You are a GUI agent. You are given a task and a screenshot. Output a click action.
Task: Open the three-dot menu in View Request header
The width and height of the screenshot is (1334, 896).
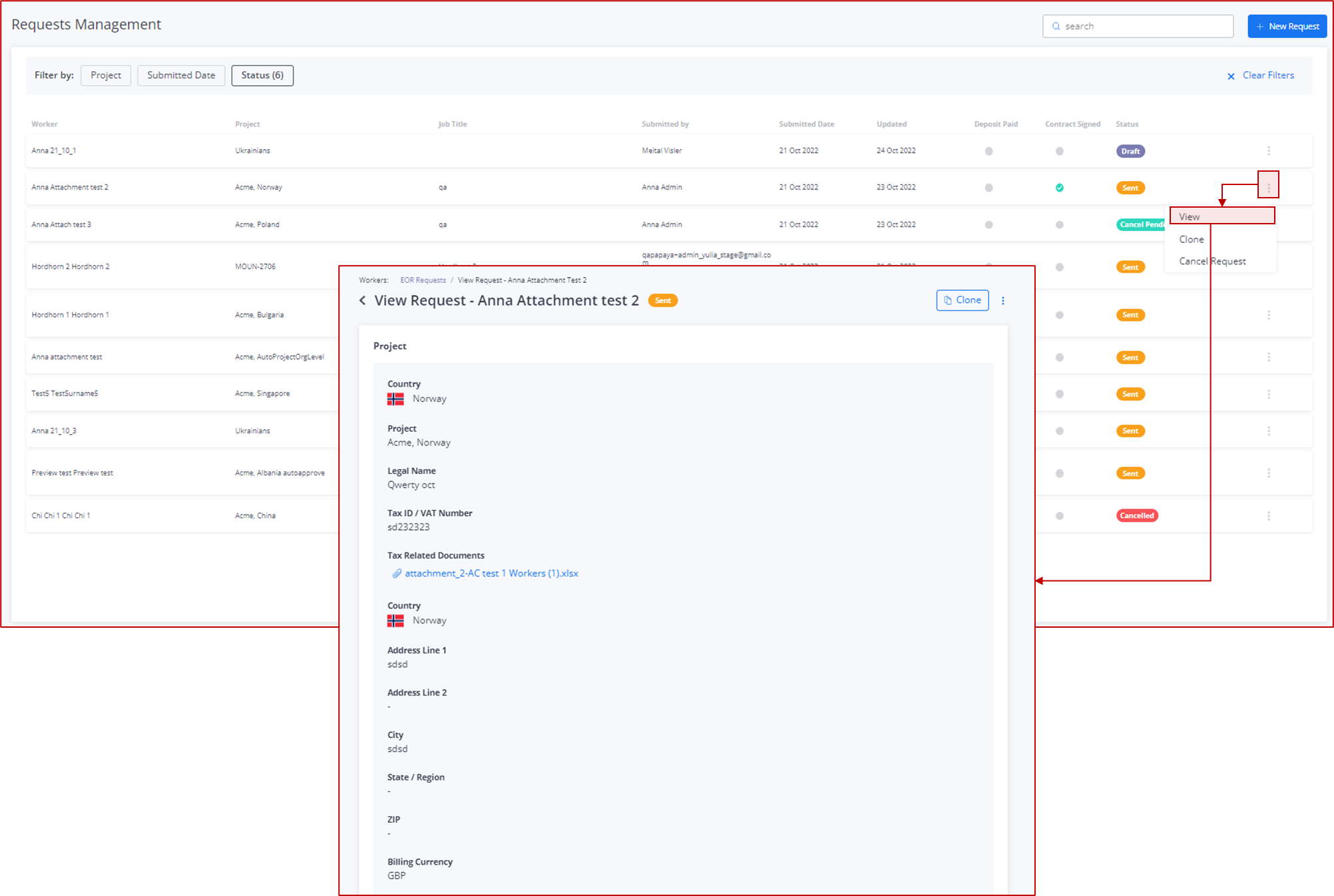(1003, 300)
